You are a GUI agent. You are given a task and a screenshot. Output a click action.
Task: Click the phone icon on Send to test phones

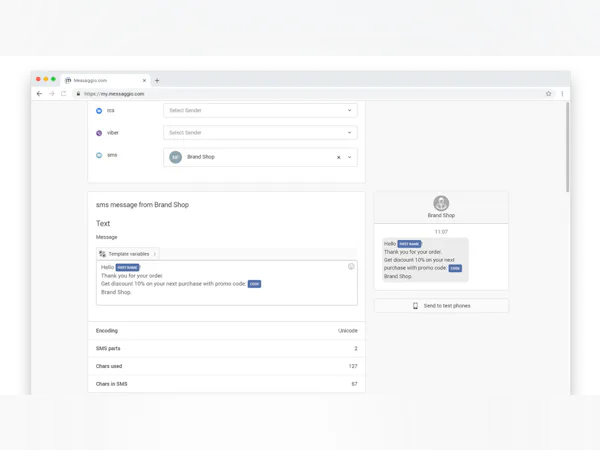(x=415, y=306)
